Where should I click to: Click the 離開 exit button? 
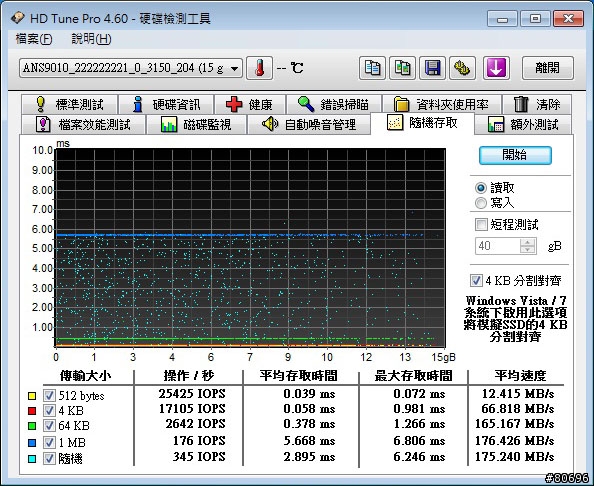coord(547,68)
